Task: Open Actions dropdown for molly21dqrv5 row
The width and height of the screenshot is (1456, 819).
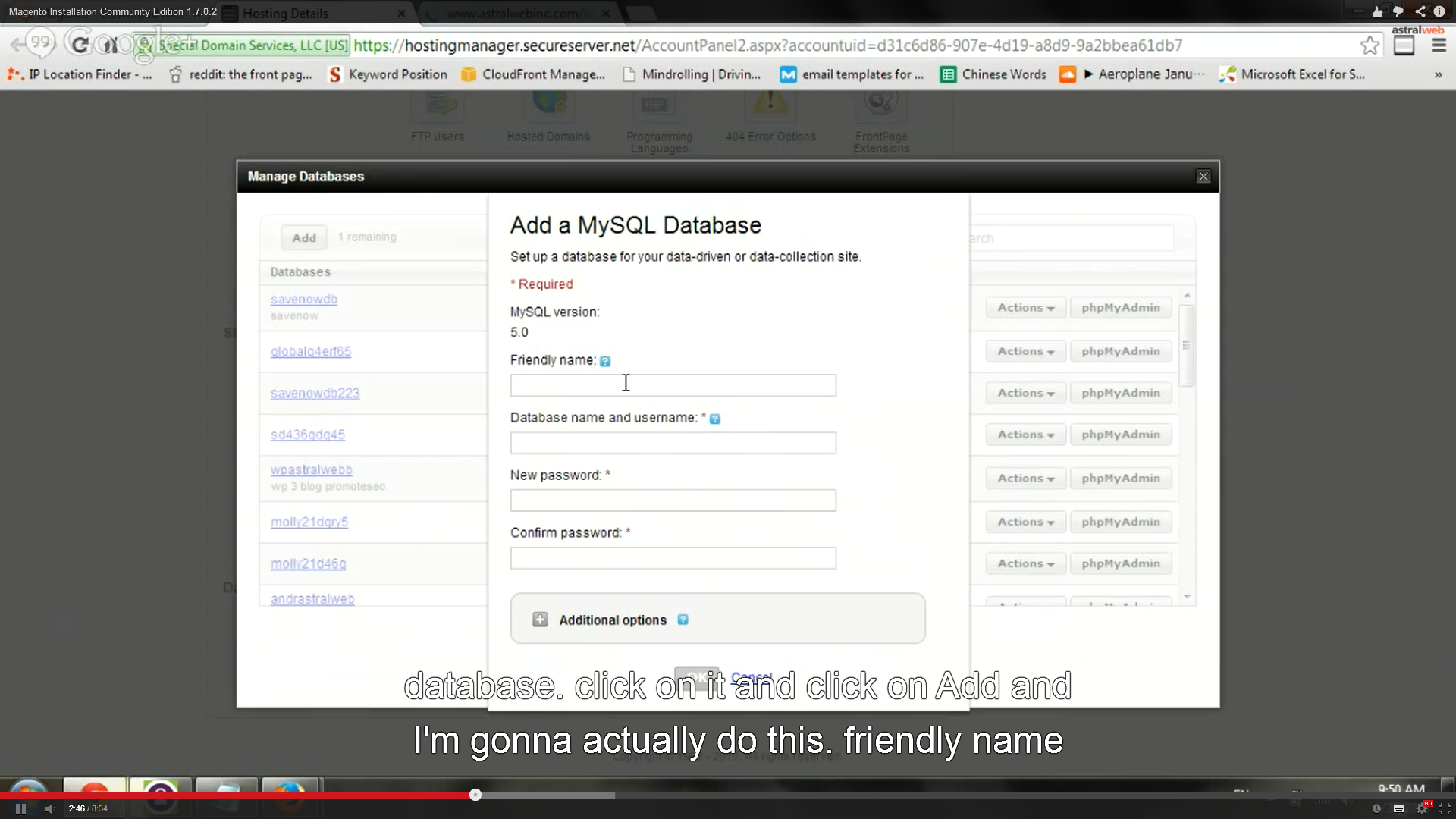Action: coord(1025,522)
